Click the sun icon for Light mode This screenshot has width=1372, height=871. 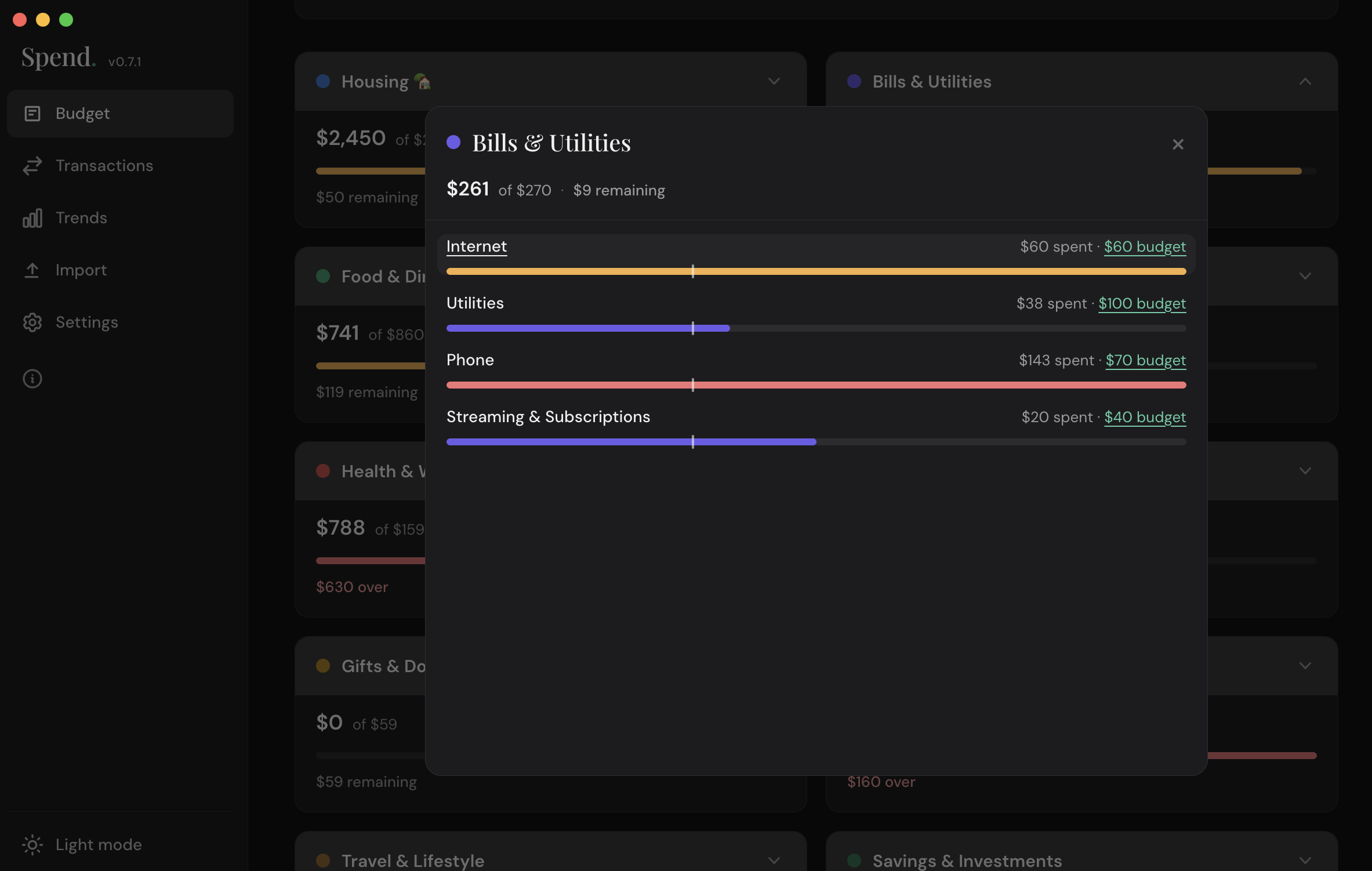click(x=32, y=845)
